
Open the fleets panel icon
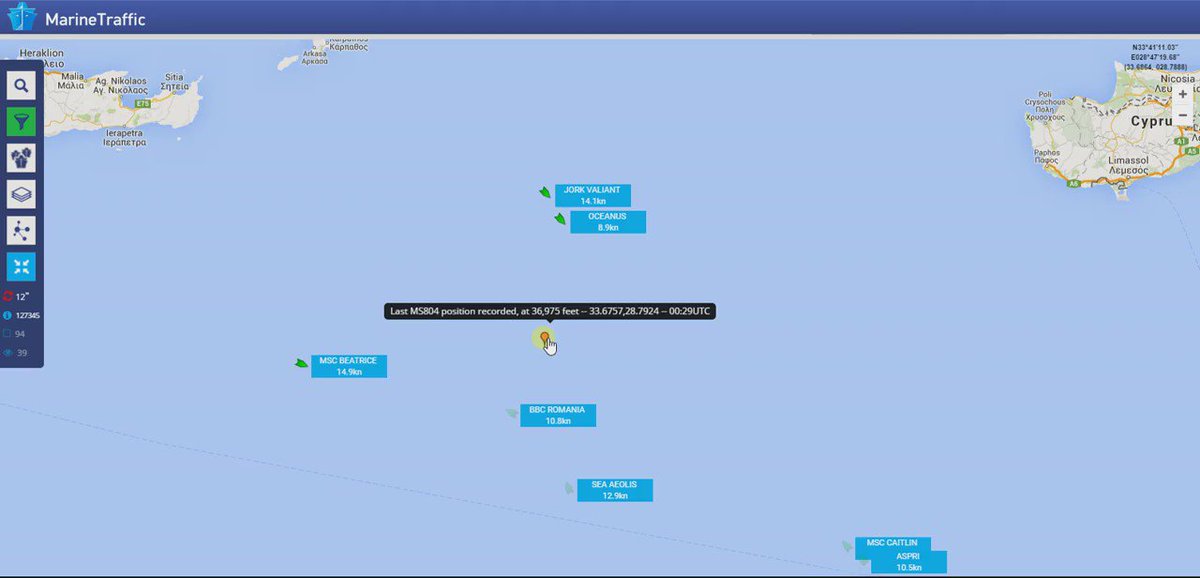(x=21, y=158)
